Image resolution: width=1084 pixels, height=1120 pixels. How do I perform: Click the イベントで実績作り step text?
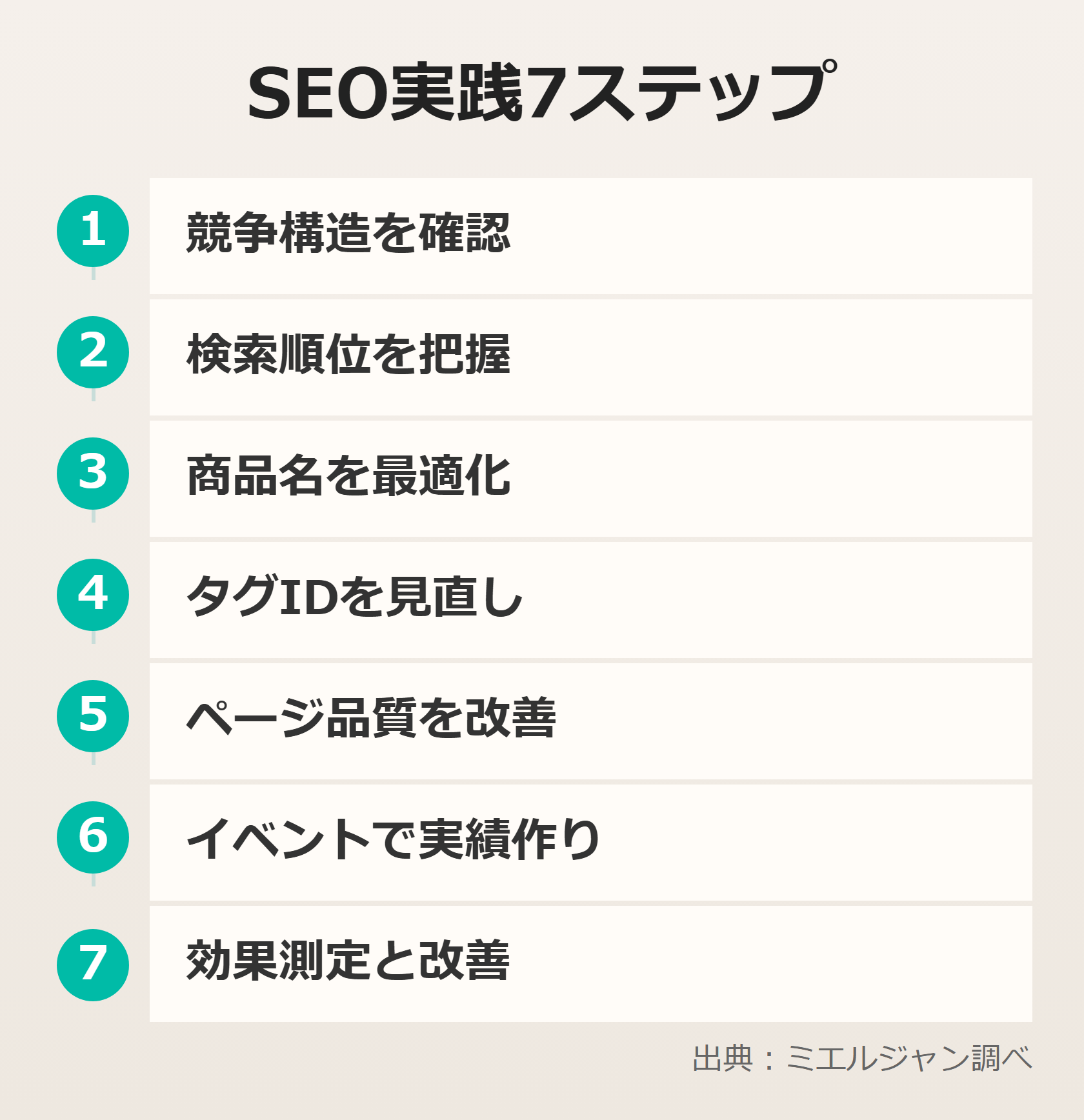pyautogui.click(x=394, y=840)
